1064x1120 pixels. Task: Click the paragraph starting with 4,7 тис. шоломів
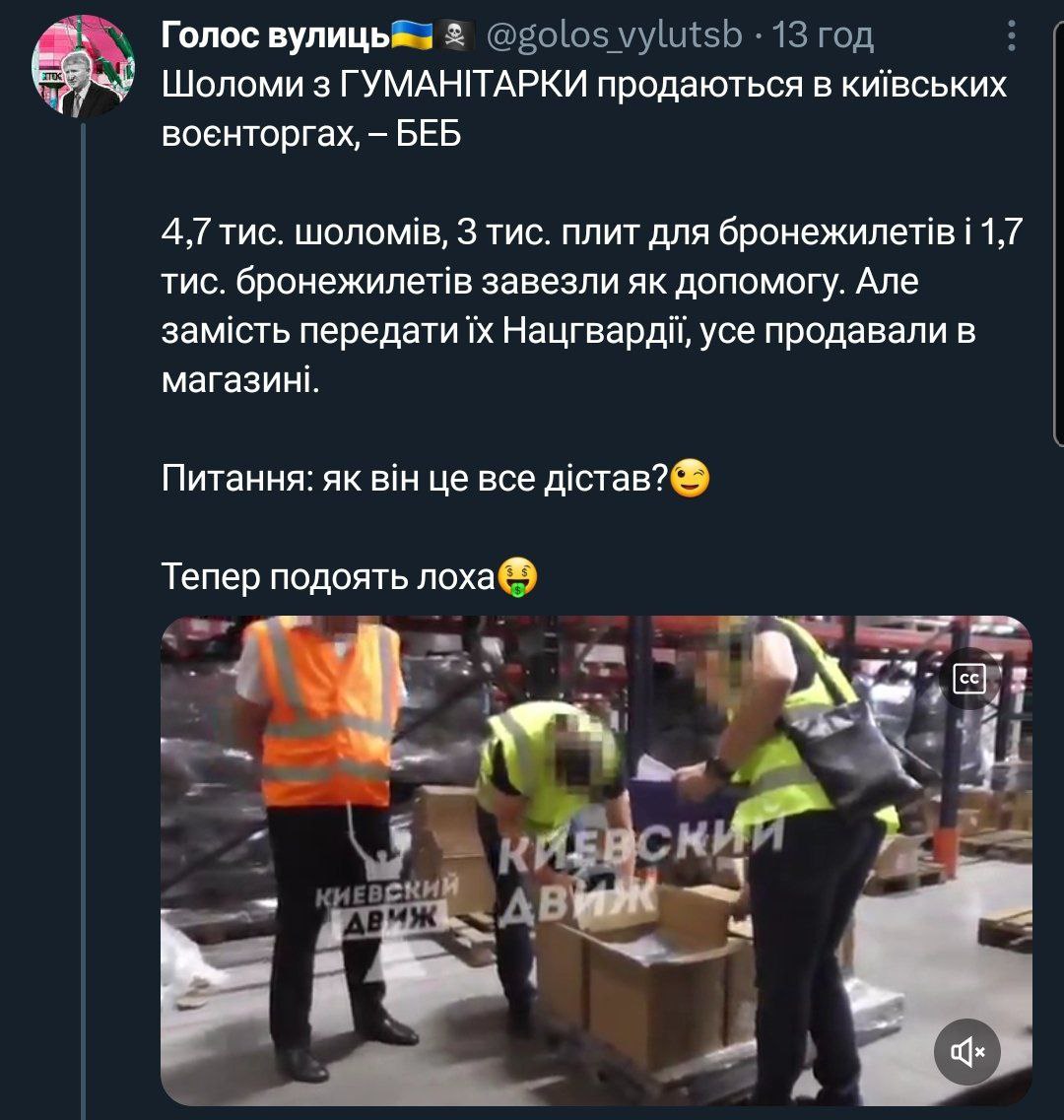pyautogui.click(x=592, y=305)
